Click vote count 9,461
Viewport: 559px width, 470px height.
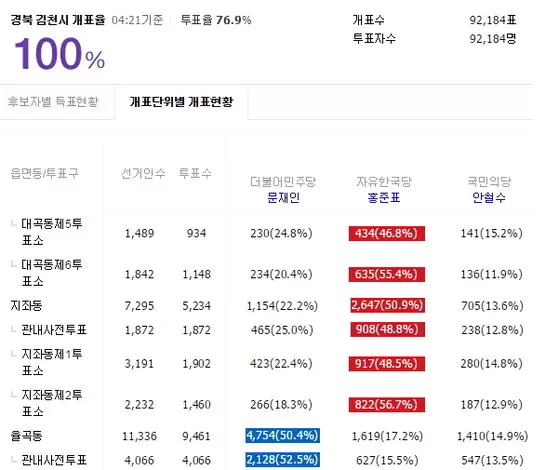click(196, 436)
